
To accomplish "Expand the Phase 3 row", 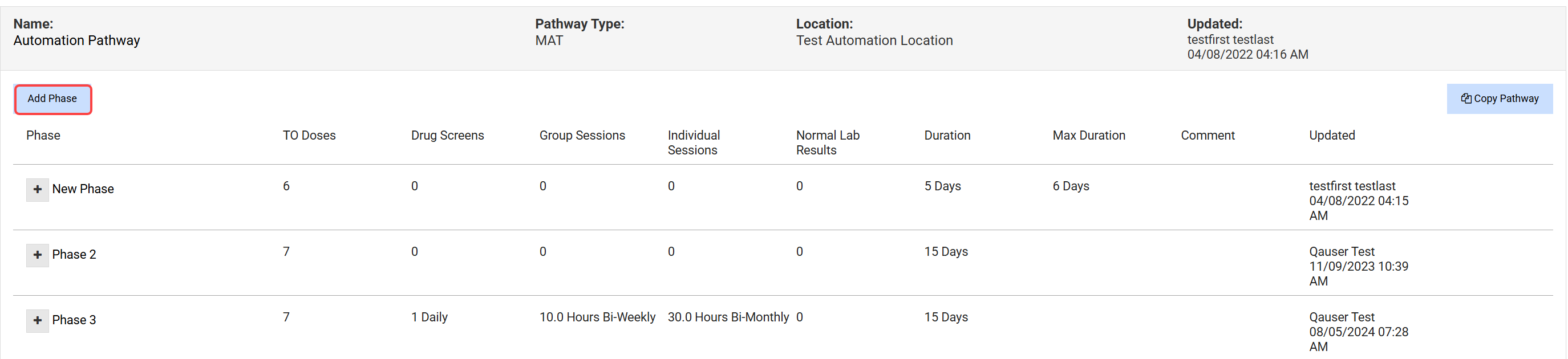I will (37, 321).
